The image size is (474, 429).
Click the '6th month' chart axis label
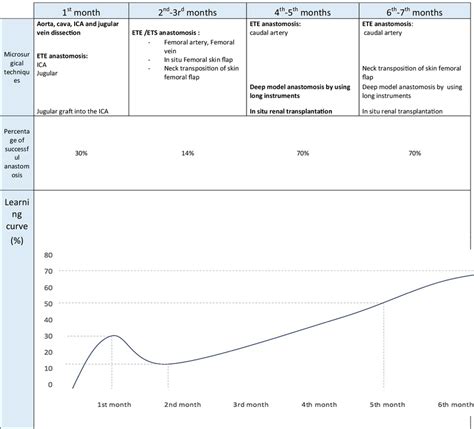click(x=455, y=405)
